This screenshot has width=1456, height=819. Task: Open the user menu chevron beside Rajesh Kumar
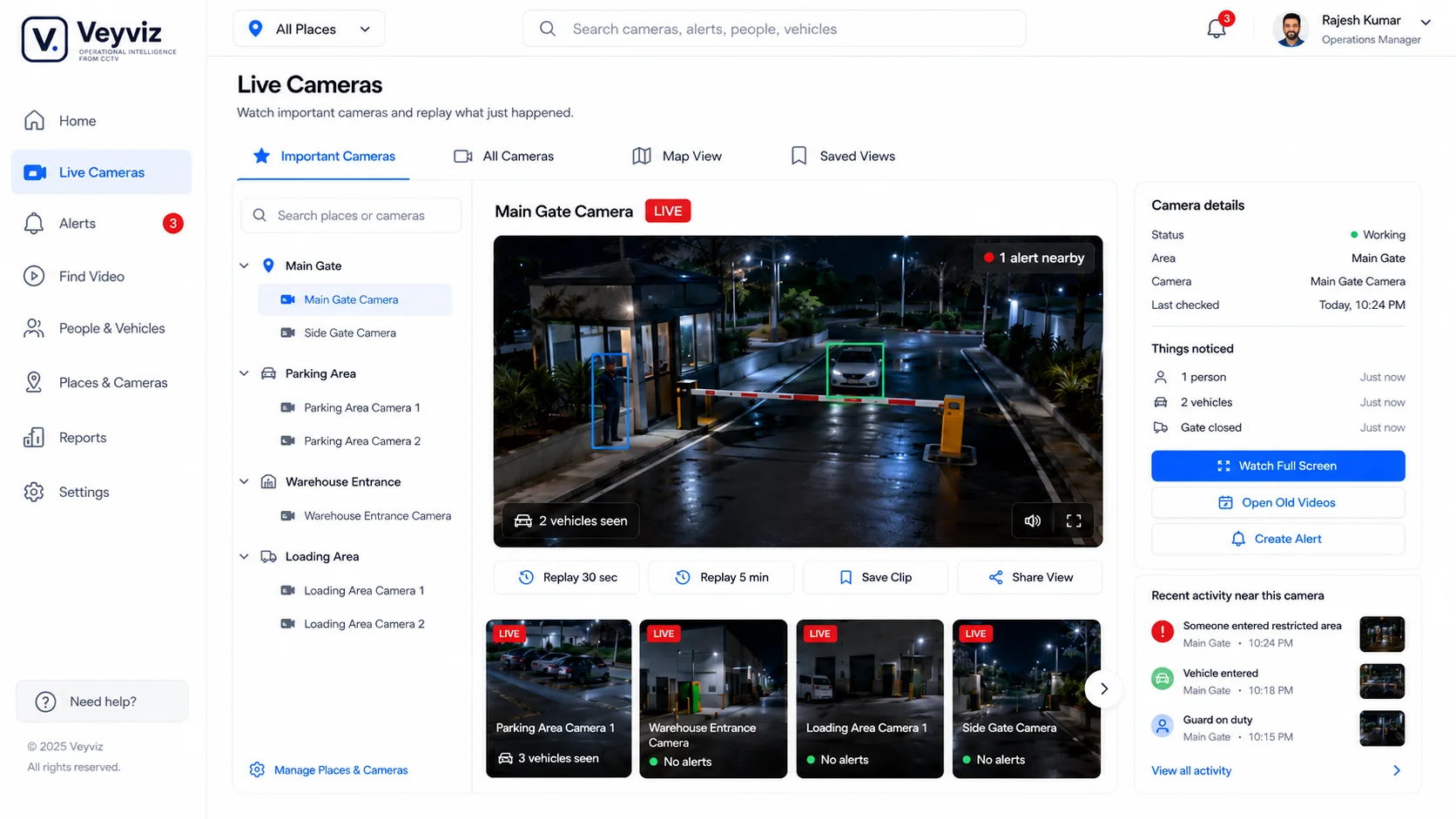click(x=1426, y=23)
